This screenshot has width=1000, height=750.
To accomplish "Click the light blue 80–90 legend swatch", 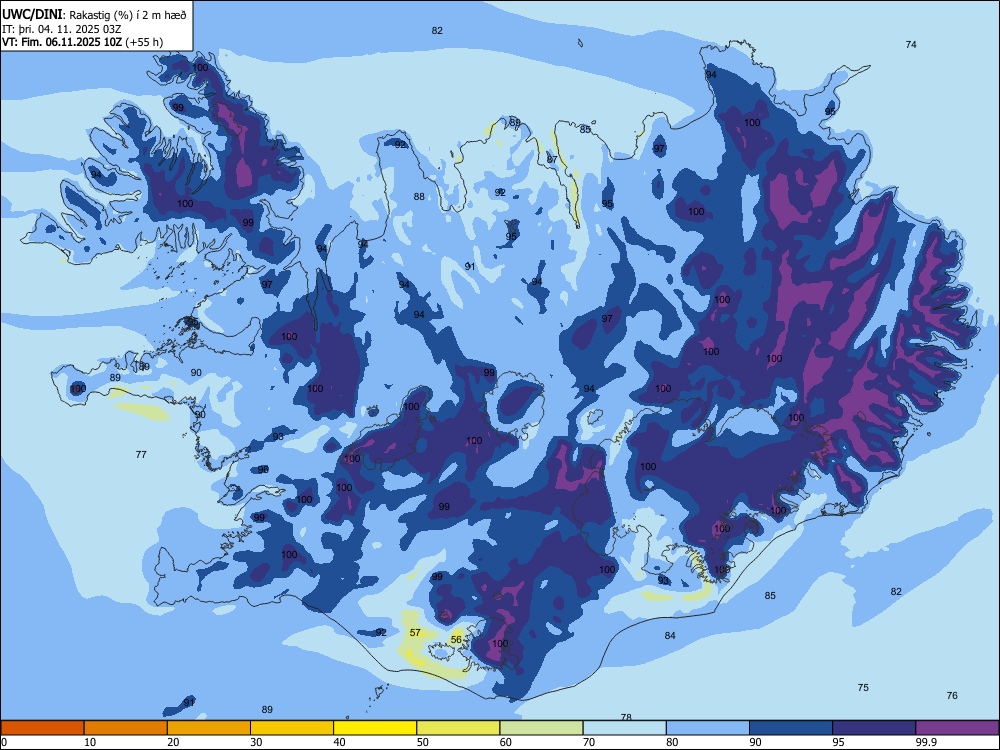I will pos(708,728).
